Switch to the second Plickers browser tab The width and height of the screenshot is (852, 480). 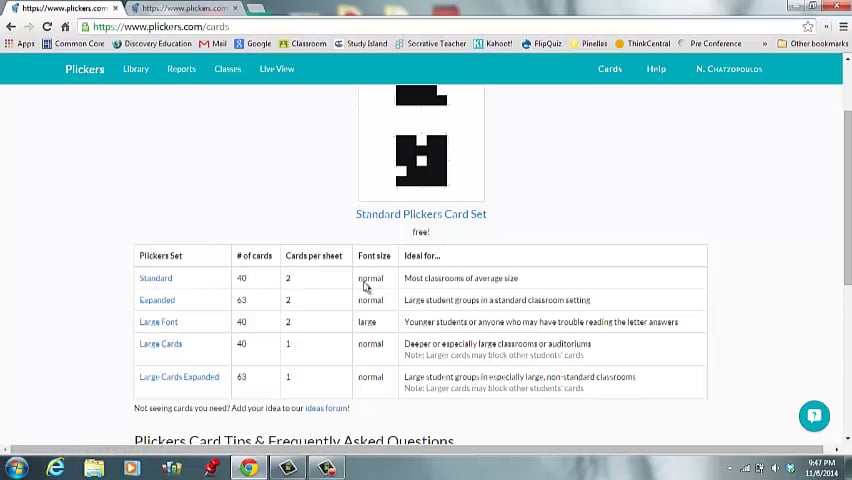click(184, 8)
